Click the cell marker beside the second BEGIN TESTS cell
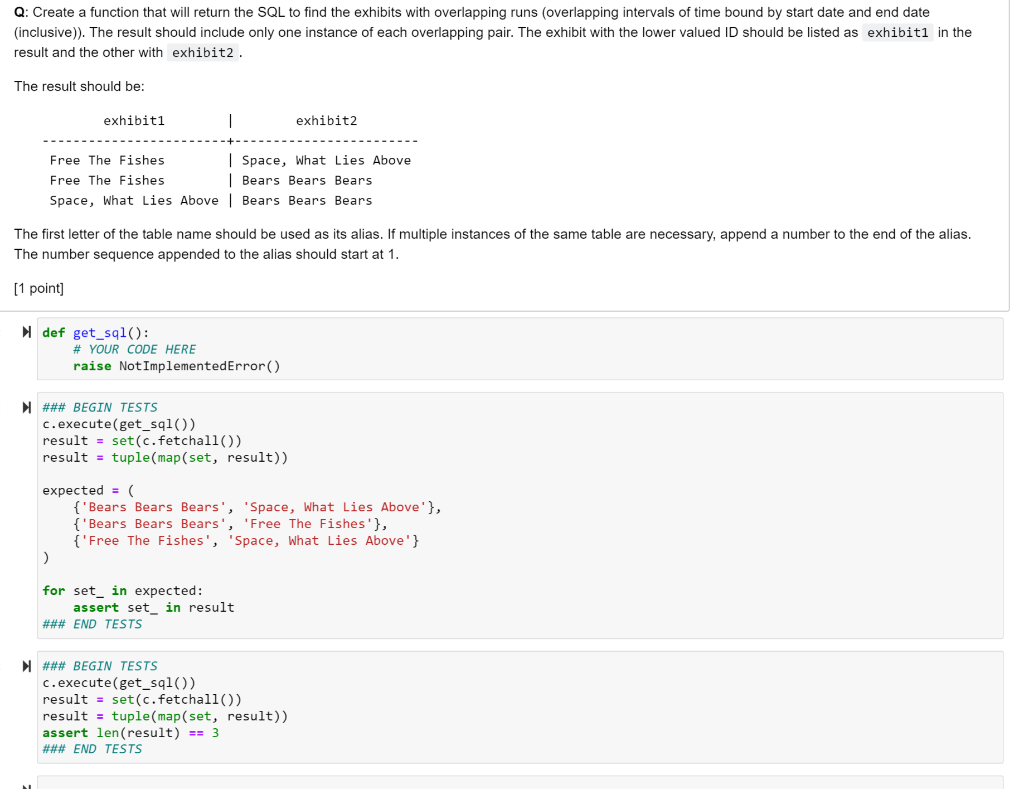 pos(26,666)
